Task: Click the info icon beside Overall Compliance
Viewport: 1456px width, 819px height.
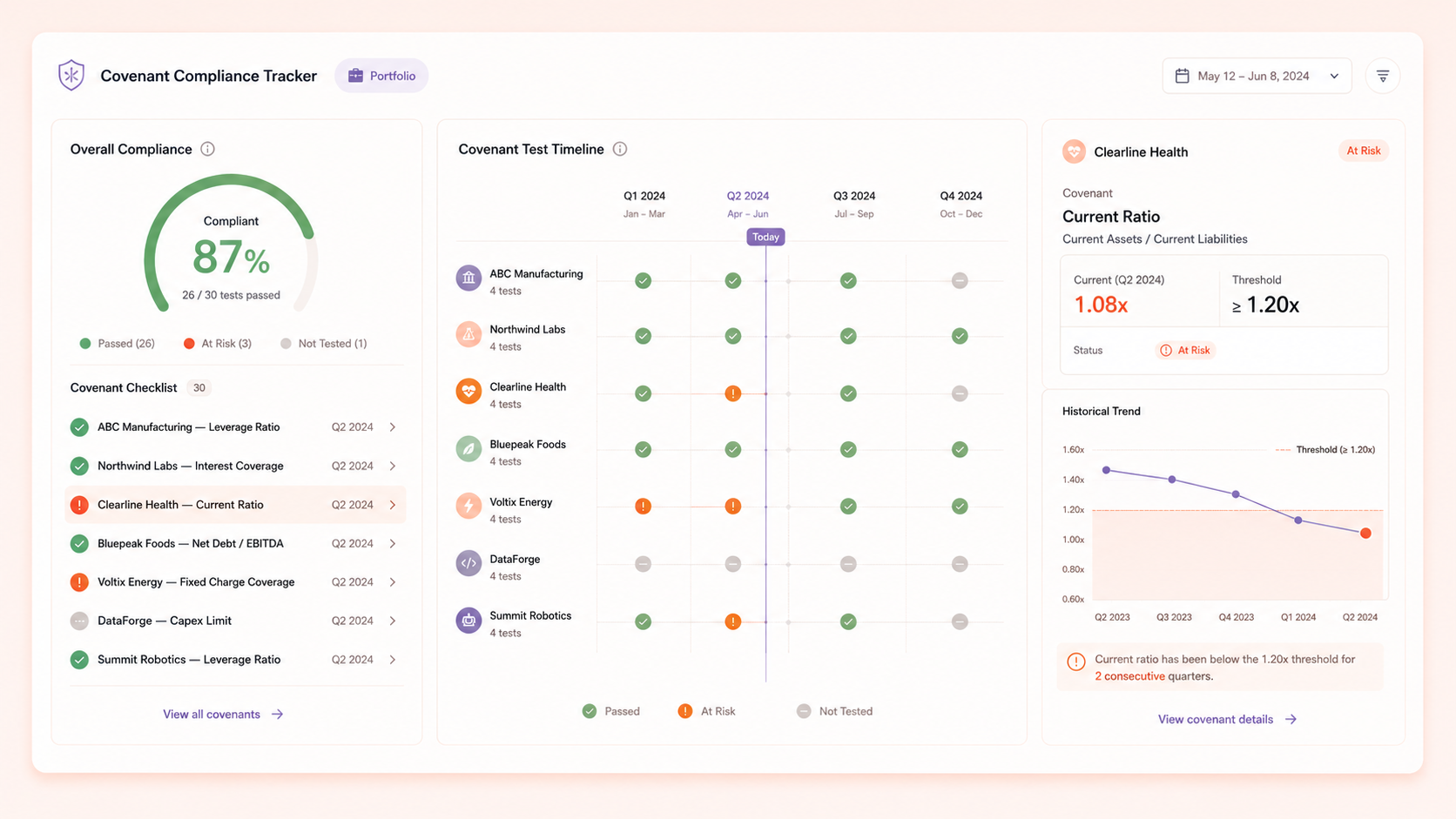Action: 207,149
